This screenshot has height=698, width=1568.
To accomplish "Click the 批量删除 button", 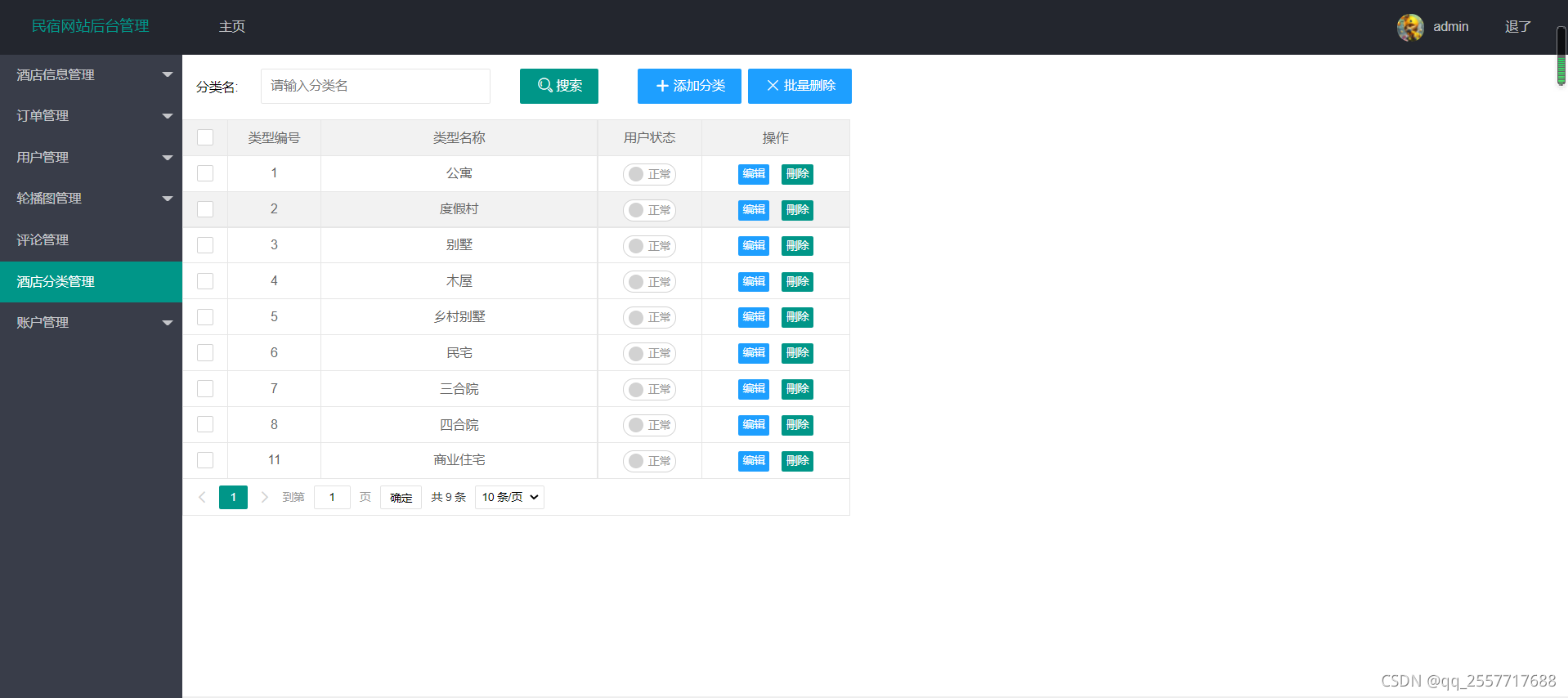I will (800, 86).
